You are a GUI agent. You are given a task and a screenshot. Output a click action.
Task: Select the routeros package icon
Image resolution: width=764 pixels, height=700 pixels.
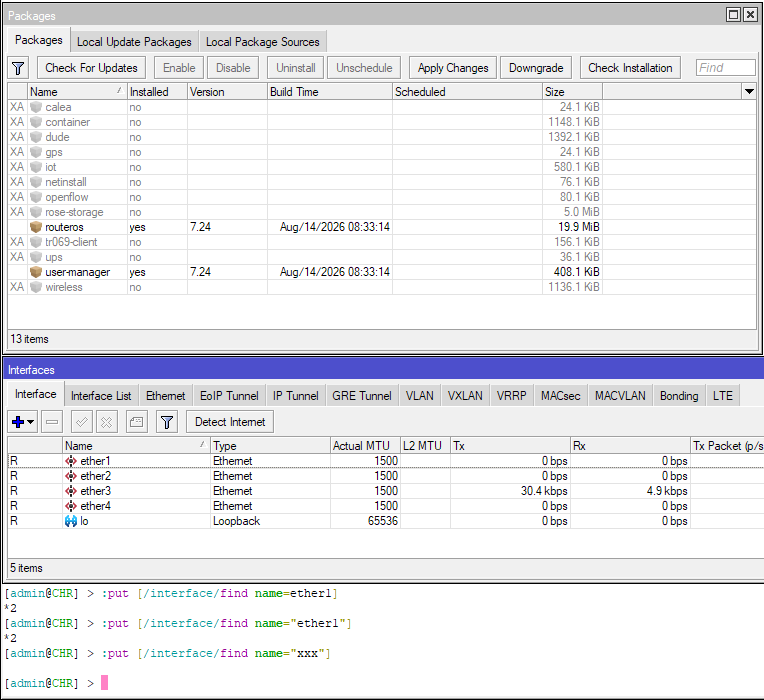pyautogui.click(x=36, y=227)
